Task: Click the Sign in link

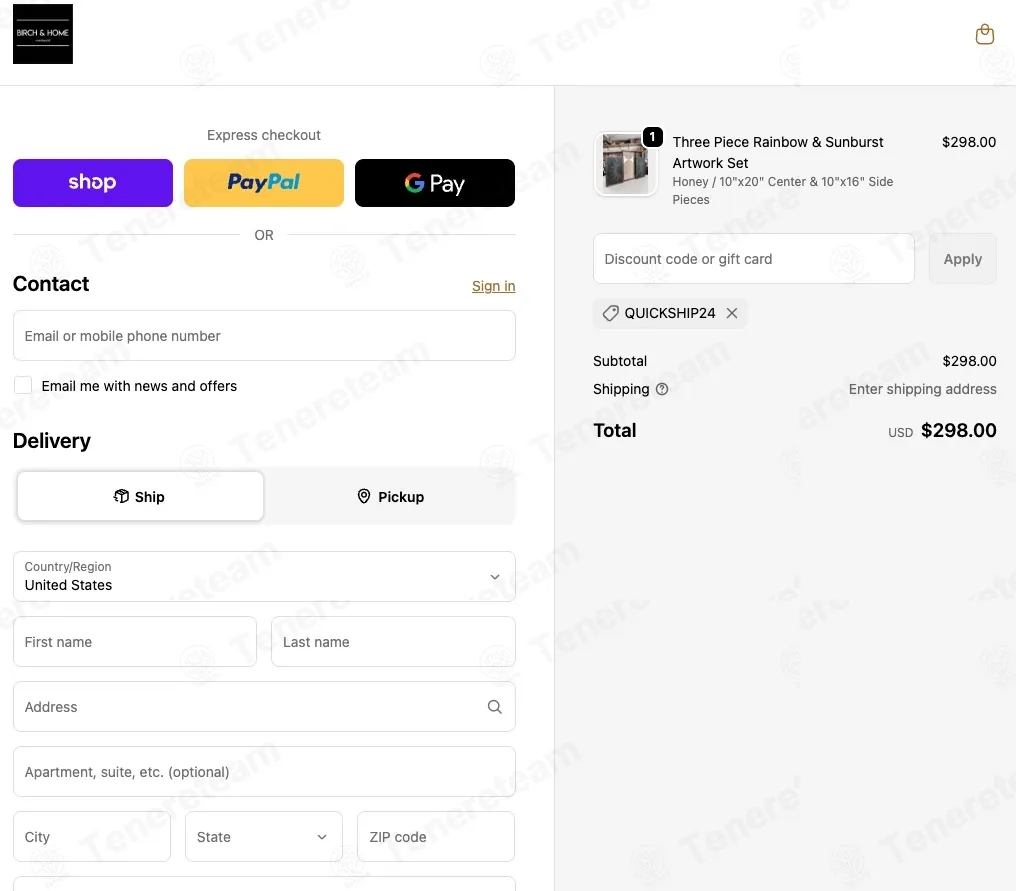Action: (493, 286)
